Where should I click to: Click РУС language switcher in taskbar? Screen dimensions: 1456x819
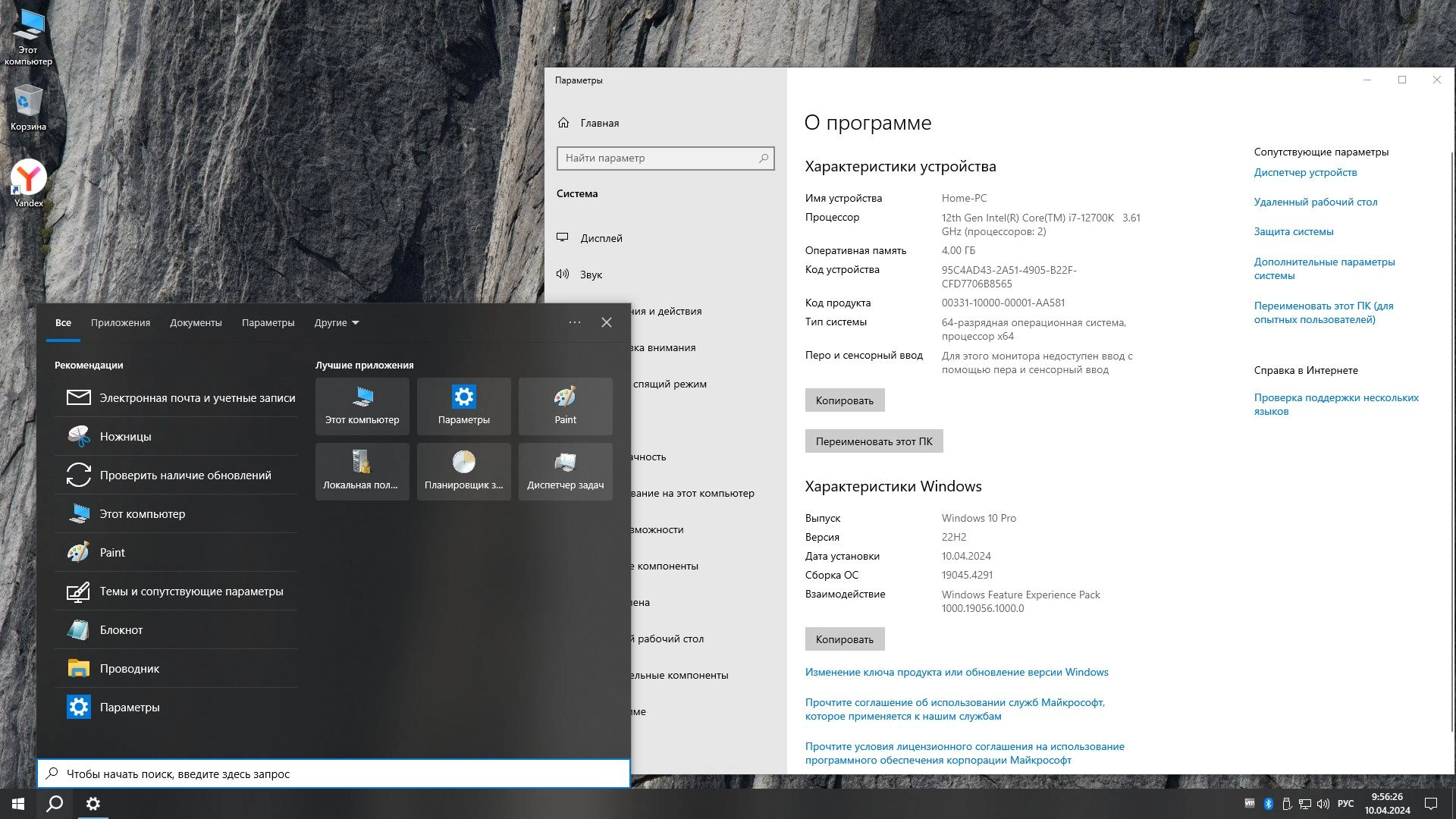point(1345,803)
